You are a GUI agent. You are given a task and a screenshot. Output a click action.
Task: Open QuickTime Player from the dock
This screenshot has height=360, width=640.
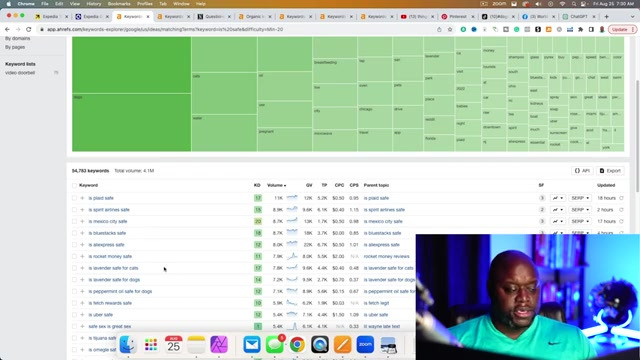pyautogui.click(x=320, y=344)
